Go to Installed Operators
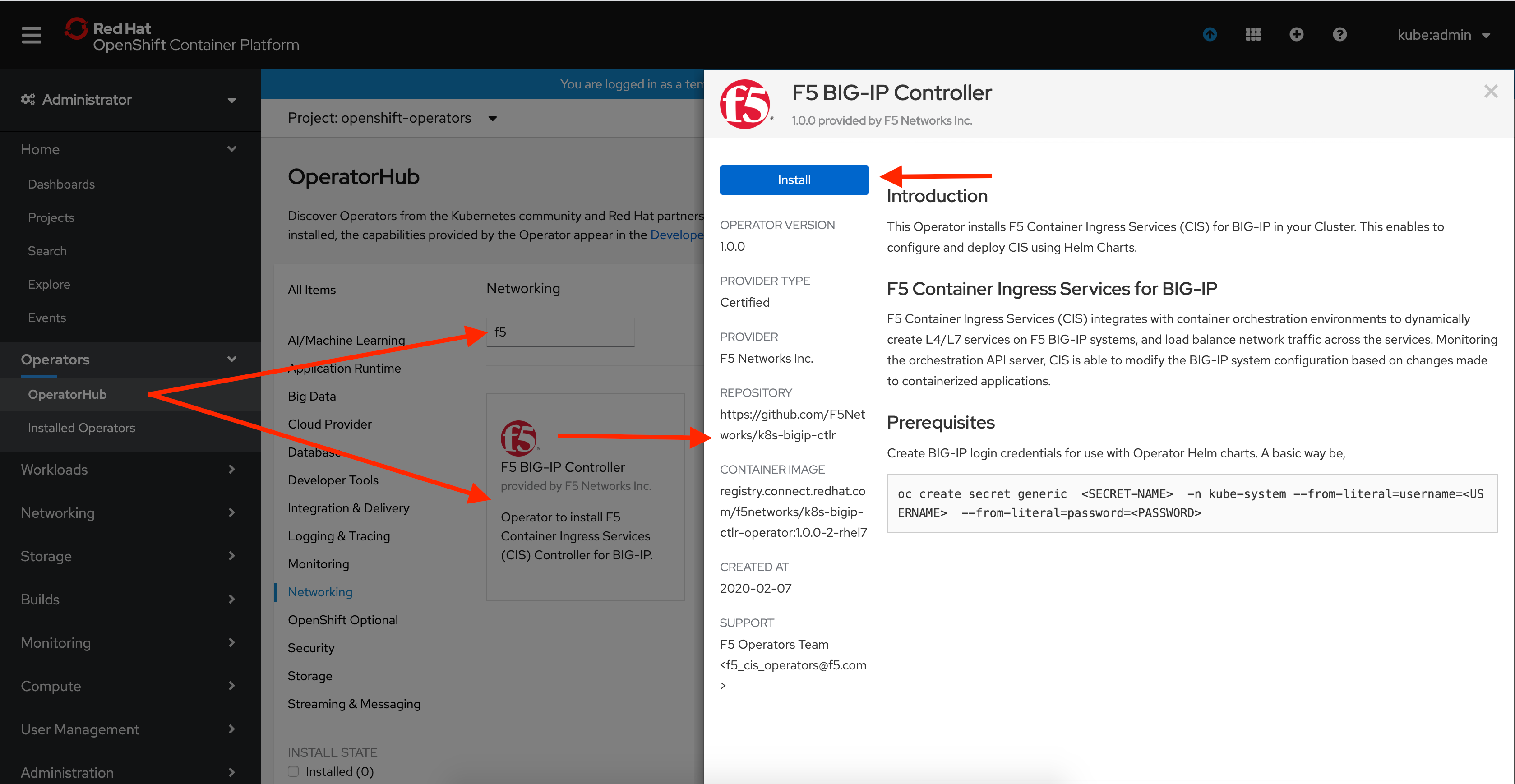Screen dimensions: 1515x784 tap(82, 428)
